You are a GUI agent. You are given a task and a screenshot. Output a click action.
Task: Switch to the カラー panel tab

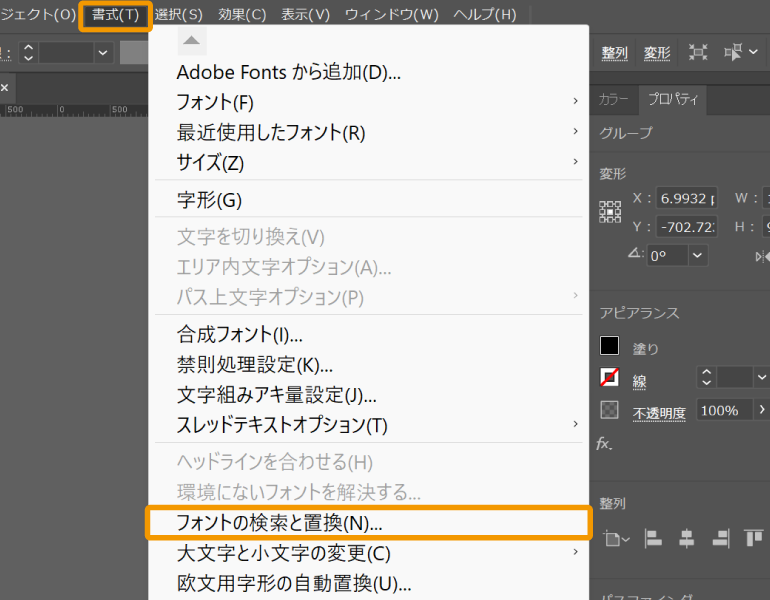pos(614,99)
